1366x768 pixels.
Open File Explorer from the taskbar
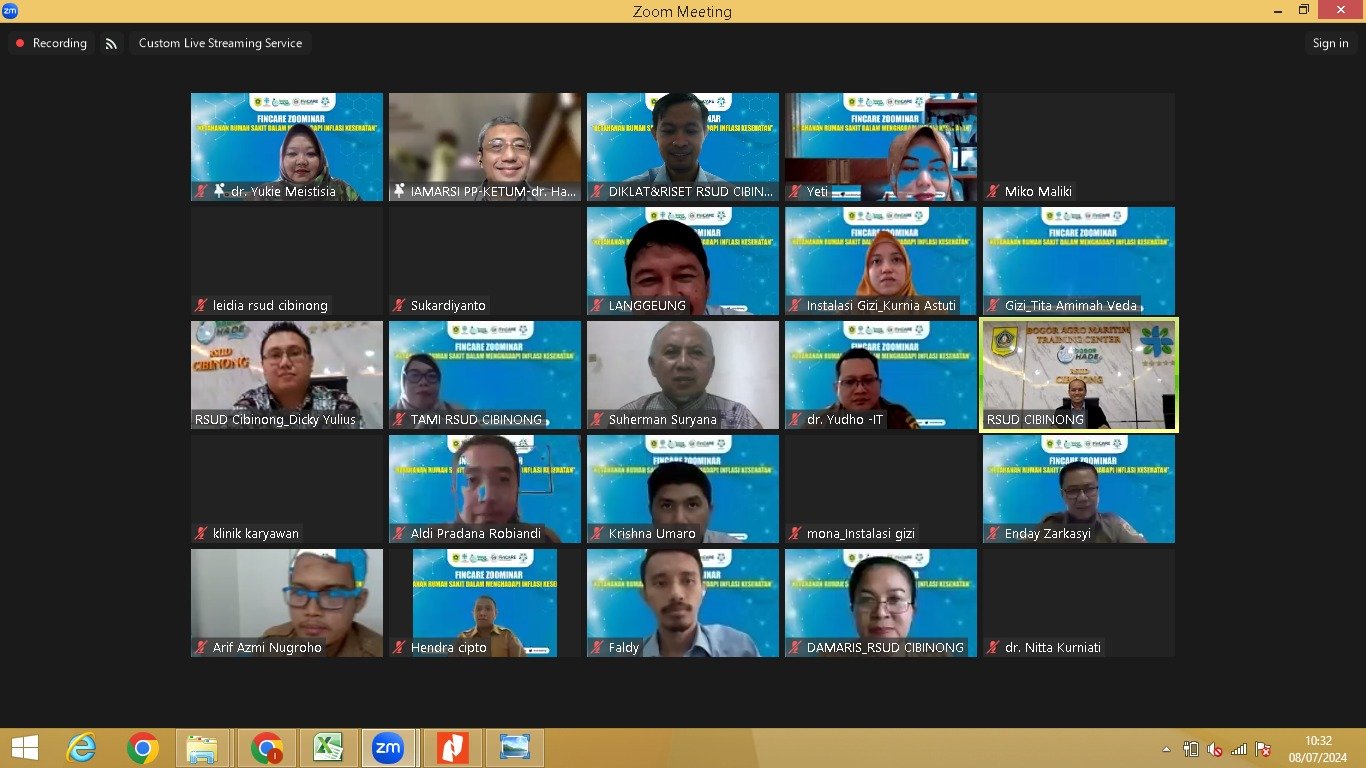[x=201, y=748]
